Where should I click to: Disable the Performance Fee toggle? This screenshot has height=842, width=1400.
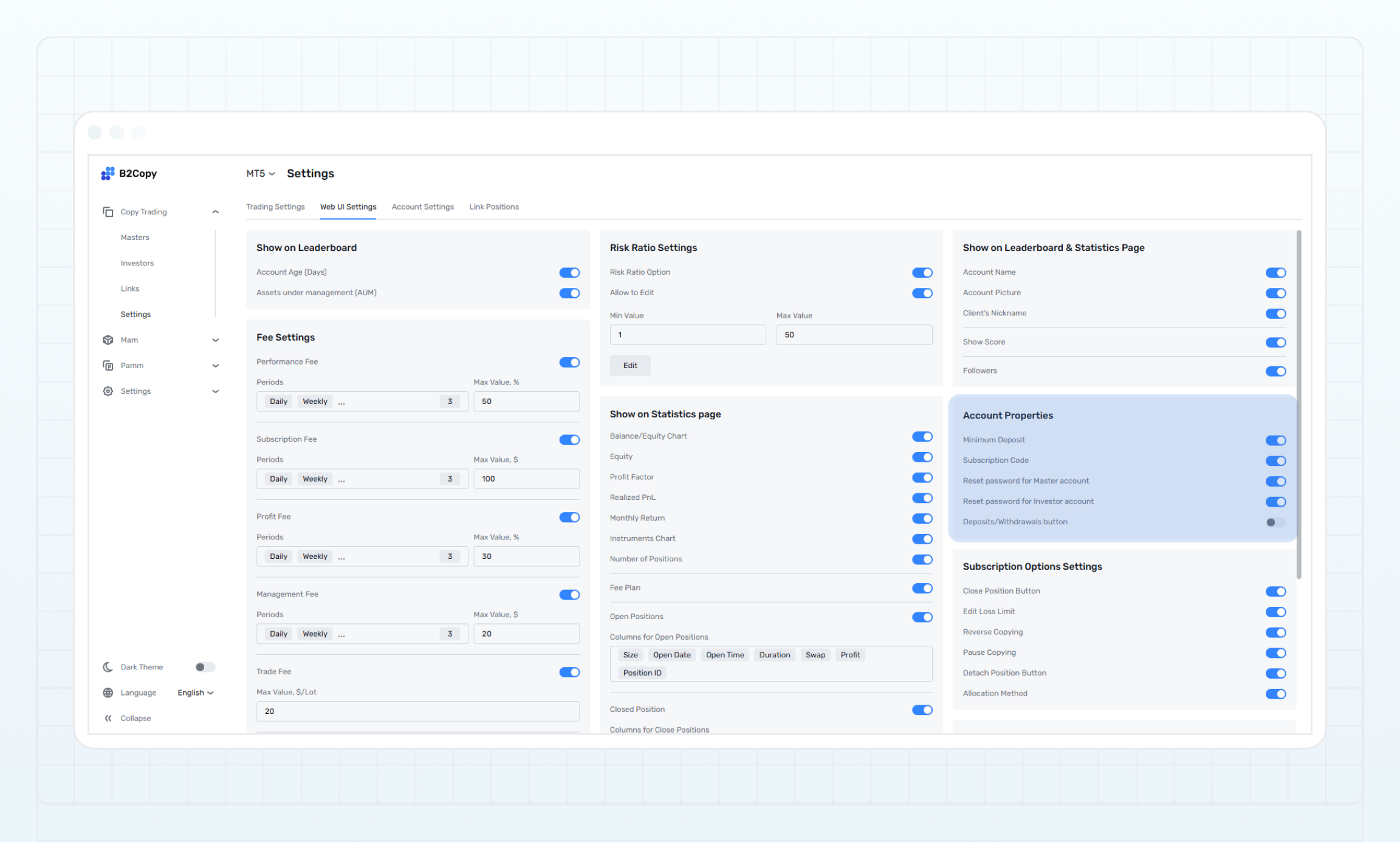pyautogui.click(x=569, y=362)
